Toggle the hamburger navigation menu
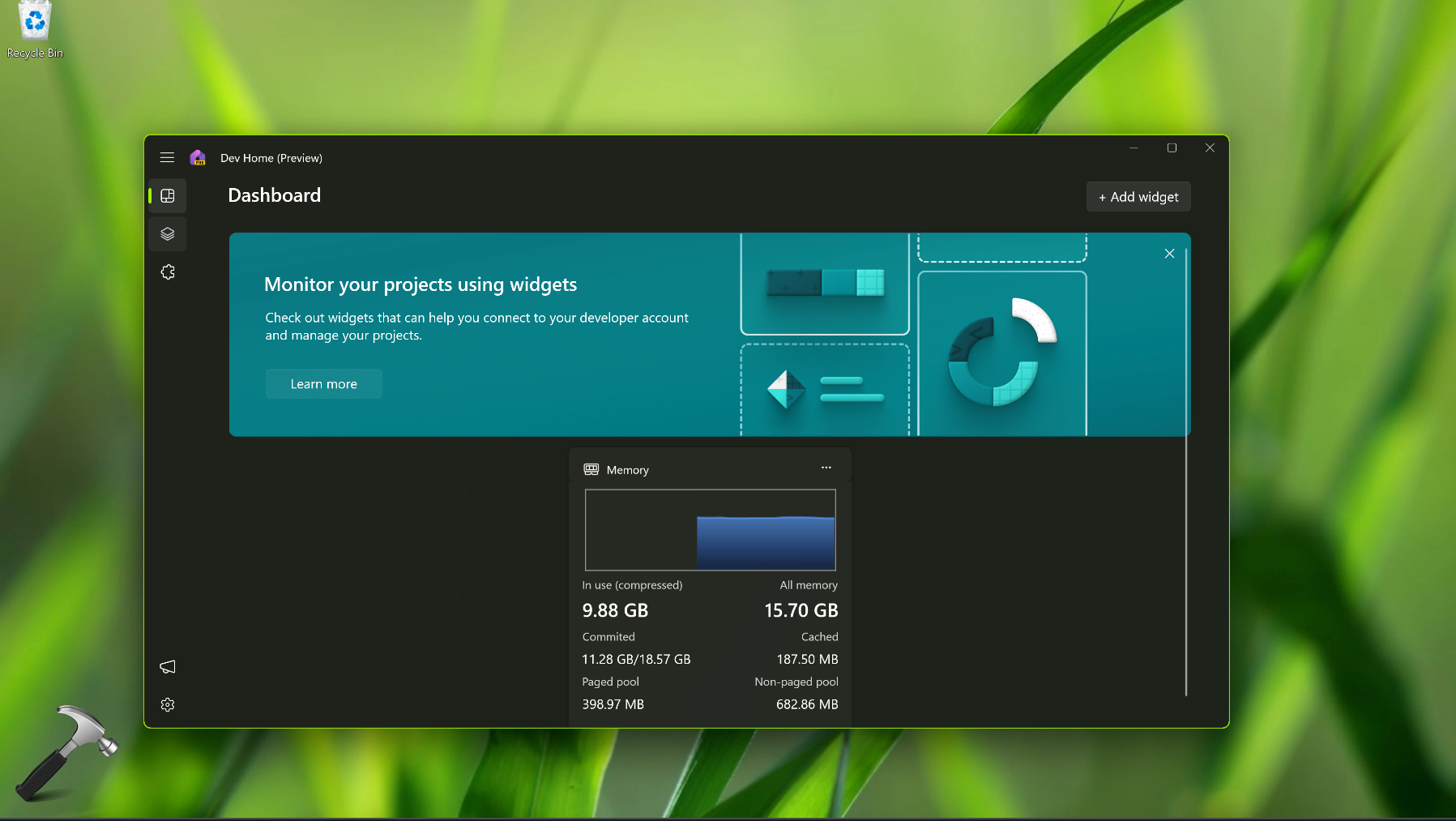The image size is (1456, 821). [x=167, y=157]
